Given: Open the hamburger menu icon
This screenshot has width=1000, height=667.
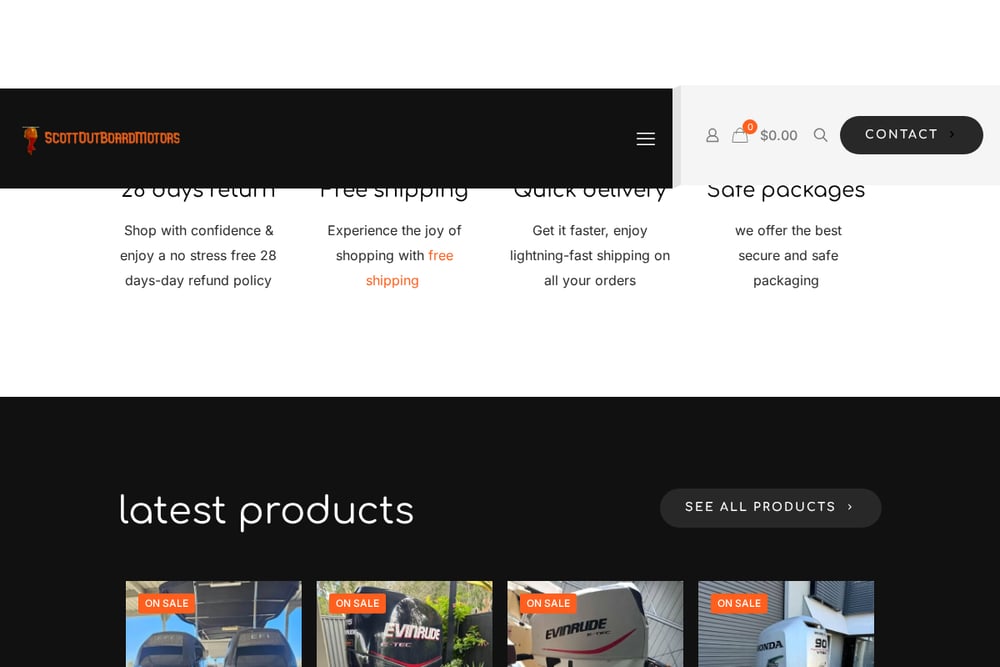Looking at the screenshot, I should (645, 138).
